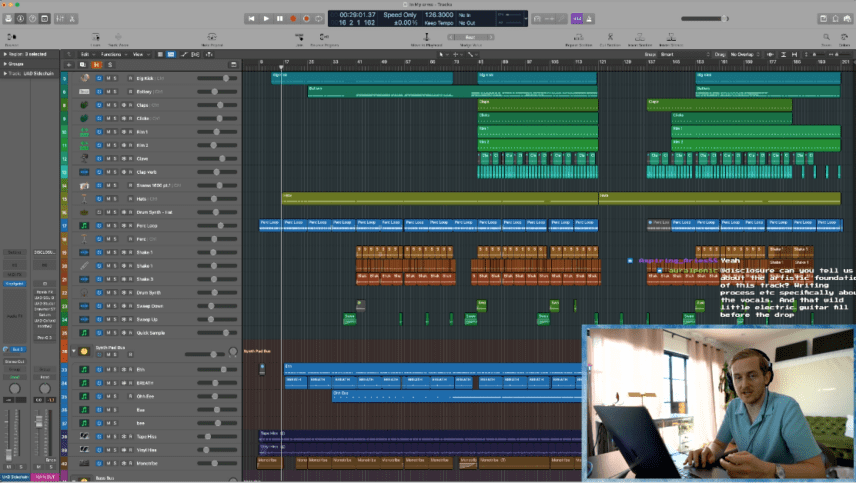Image resolution: width=856 pixels, height=483 pixels.
Task: Toggle the orange Hide tracks H button
Action: [x=97, y=65]
